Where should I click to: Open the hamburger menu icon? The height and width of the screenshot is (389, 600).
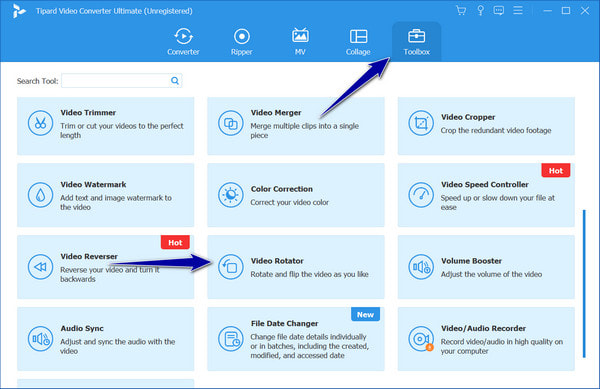518,10
